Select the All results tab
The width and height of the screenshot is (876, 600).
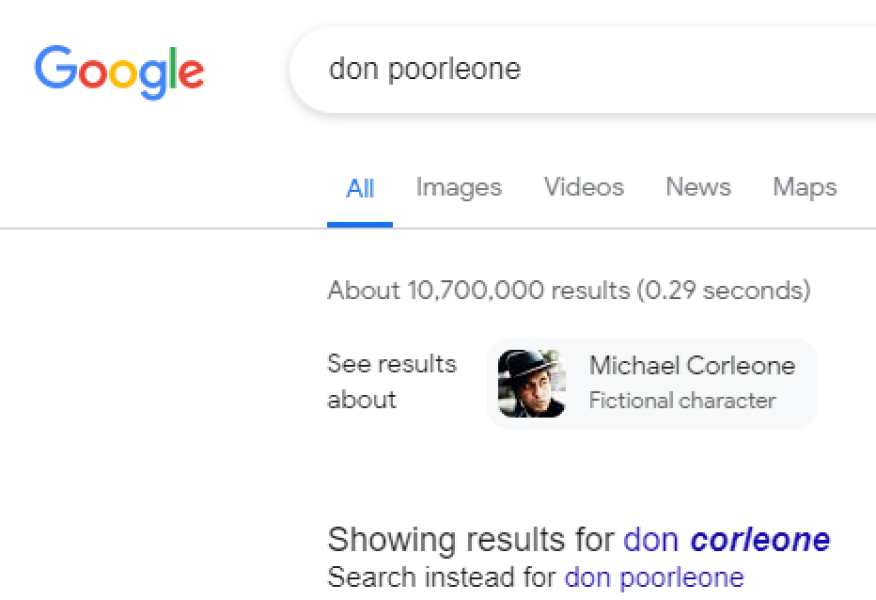click(x=360, y=188)
